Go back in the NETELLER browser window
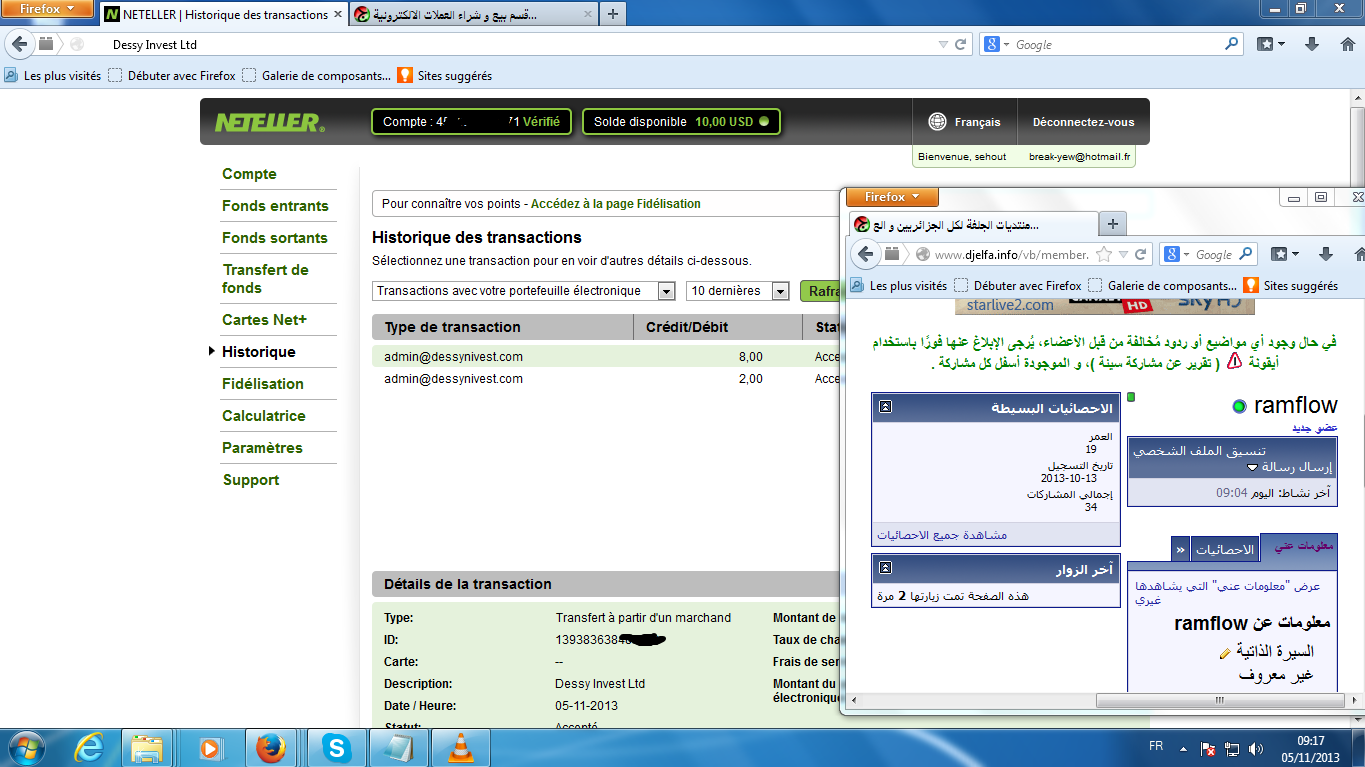The image size is (1365, 767). (19, 44)
